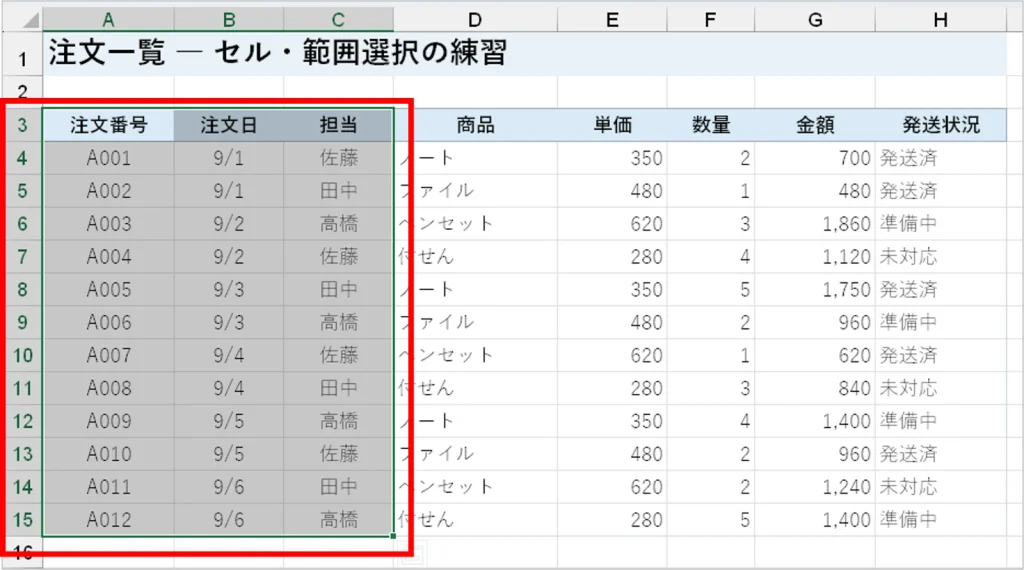The width and height of the screenshot is (1024, 570).
Task: Select row 15 header
Action: [22, 520]
